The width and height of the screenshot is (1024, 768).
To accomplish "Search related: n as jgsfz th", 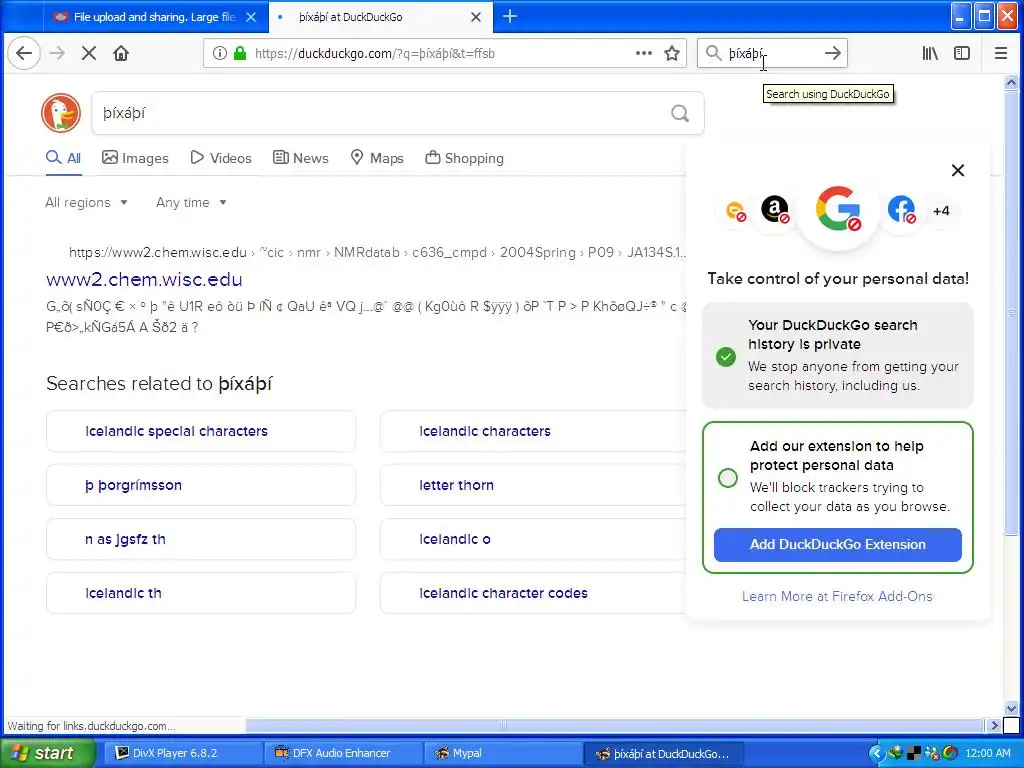I will click(201, 539).
